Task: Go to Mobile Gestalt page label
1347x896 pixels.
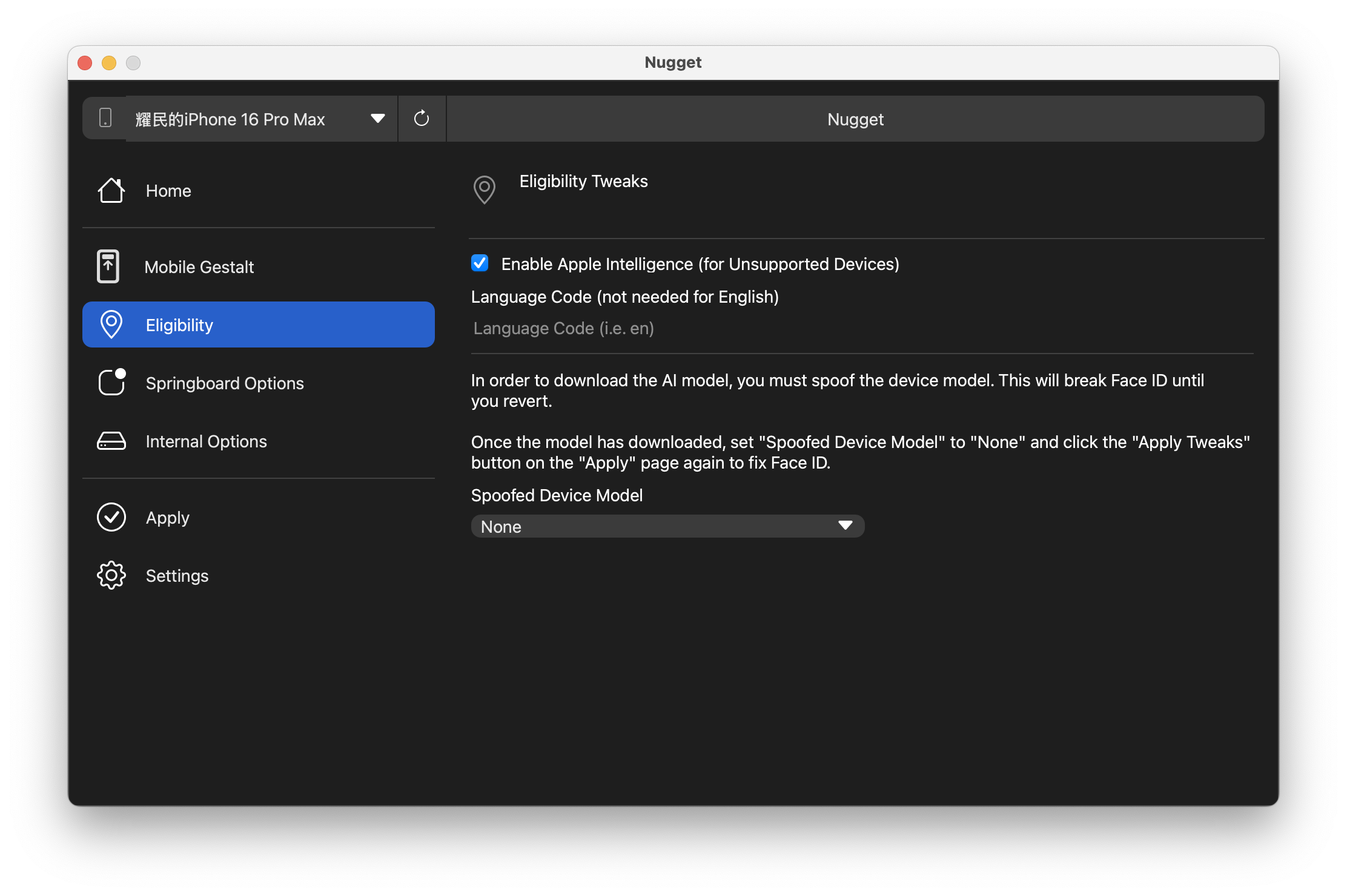Action: click(199, 267)
